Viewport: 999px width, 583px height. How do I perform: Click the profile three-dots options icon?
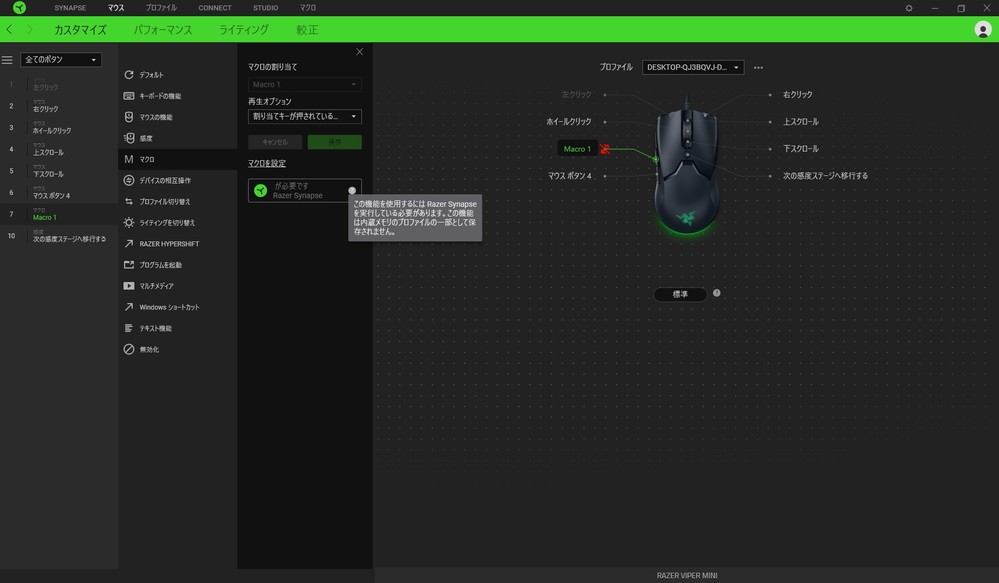pyautogui.click(x=758, y=68)
